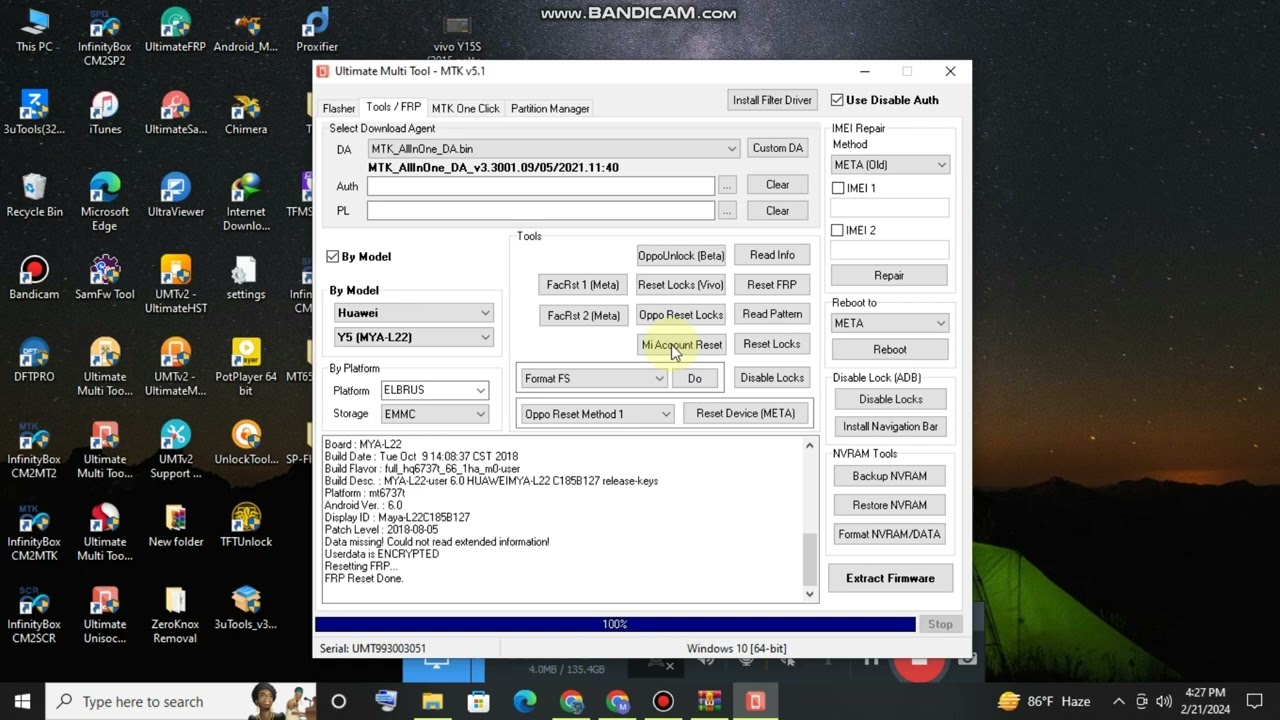Click the Reset FRP button

tap(772, 285)
